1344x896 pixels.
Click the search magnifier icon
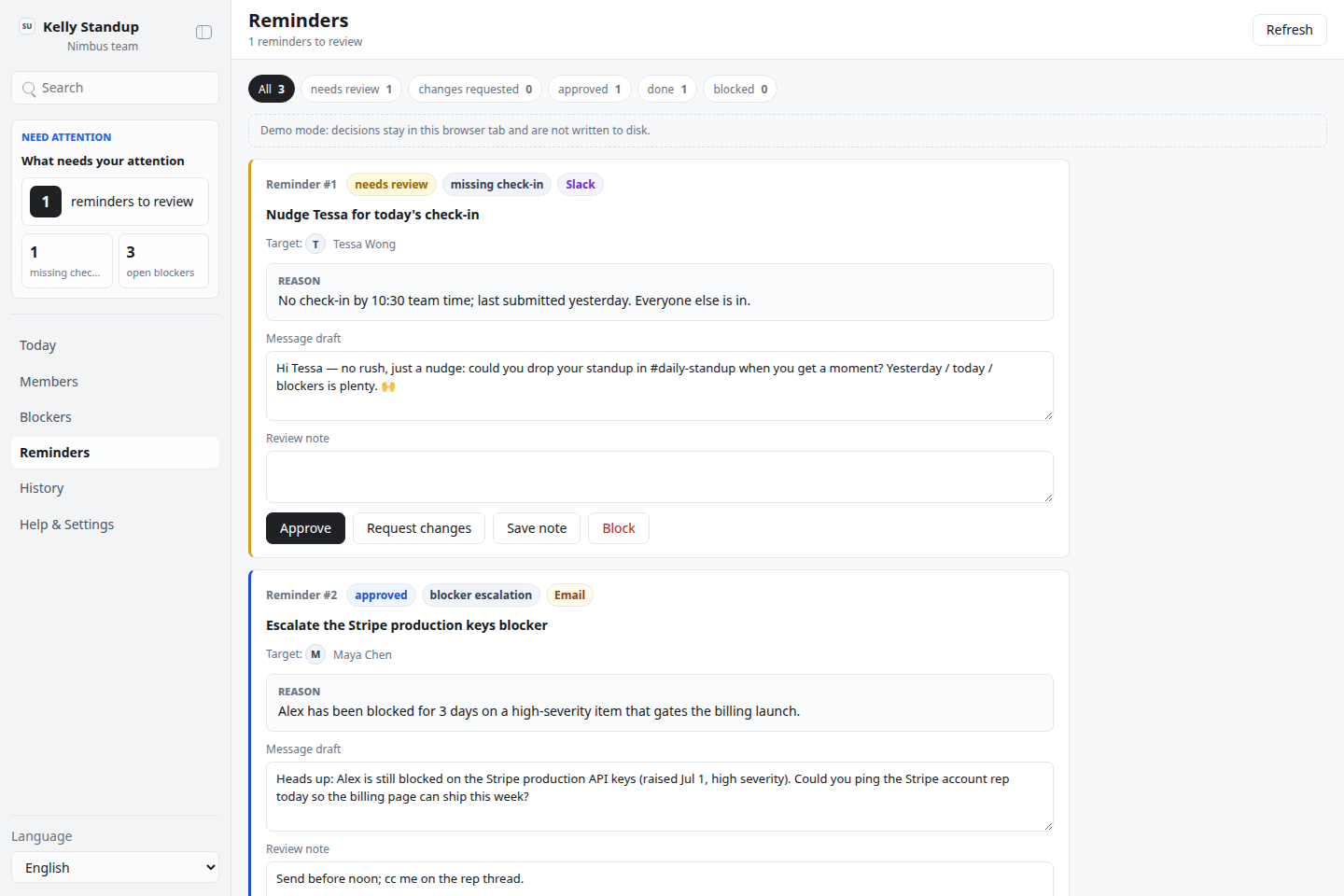(x=29, y=89)
